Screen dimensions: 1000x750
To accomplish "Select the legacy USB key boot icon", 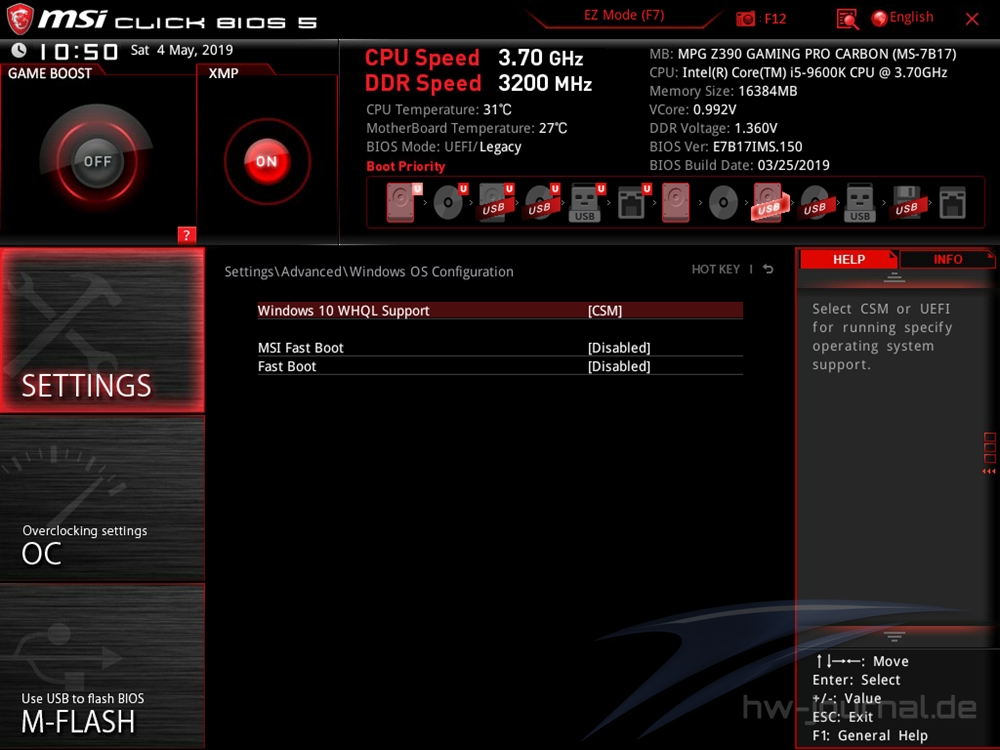I will (x=860, y=203).
